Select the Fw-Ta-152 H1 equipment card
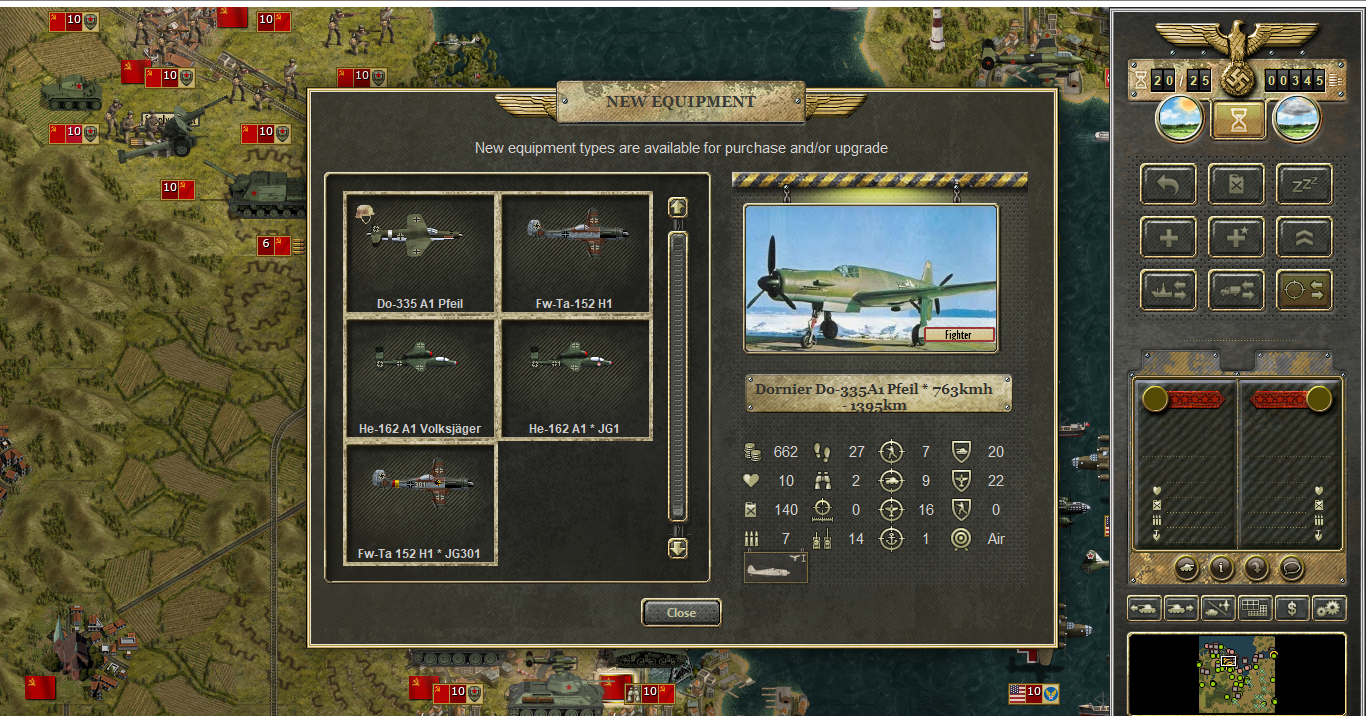The width and height of the screenshot is (1366, 716). pos(576,254)
